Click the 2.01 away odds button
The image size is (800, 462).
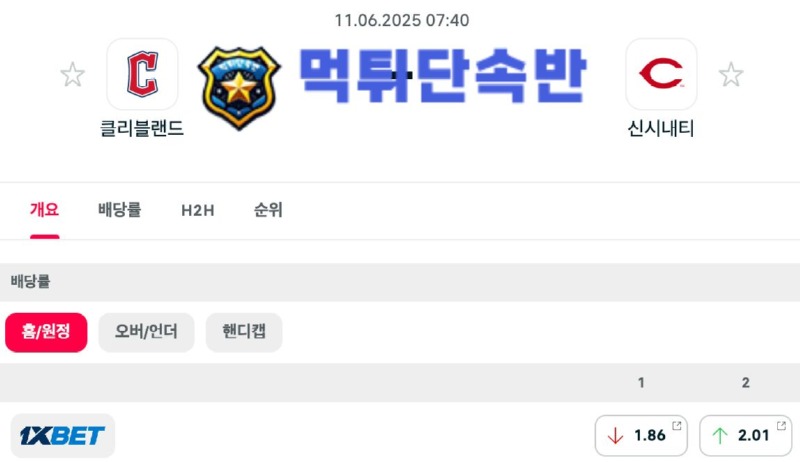click(745, 435)
